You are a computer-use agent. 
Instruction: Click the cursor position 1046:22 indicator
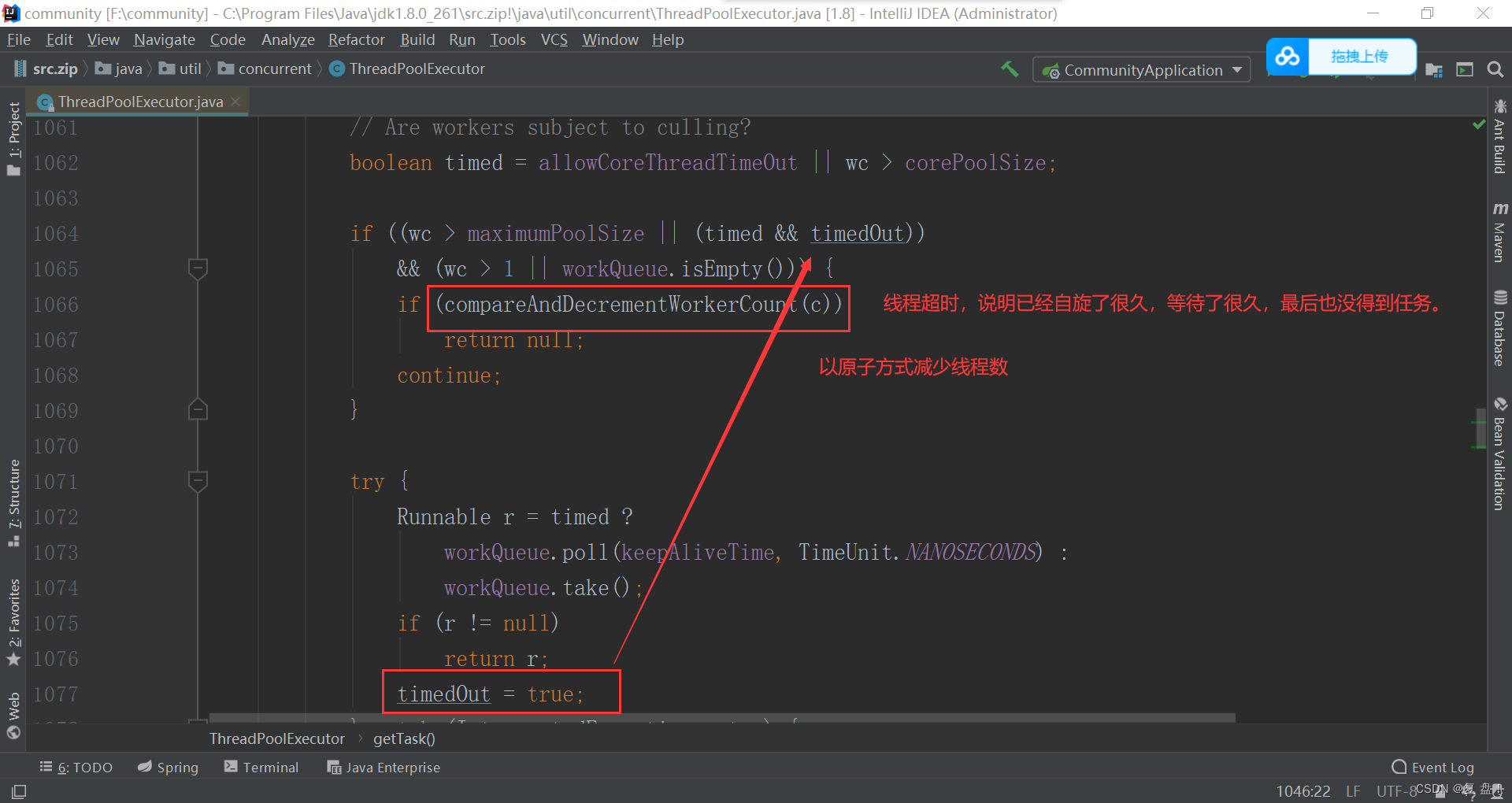[1303, 791]
